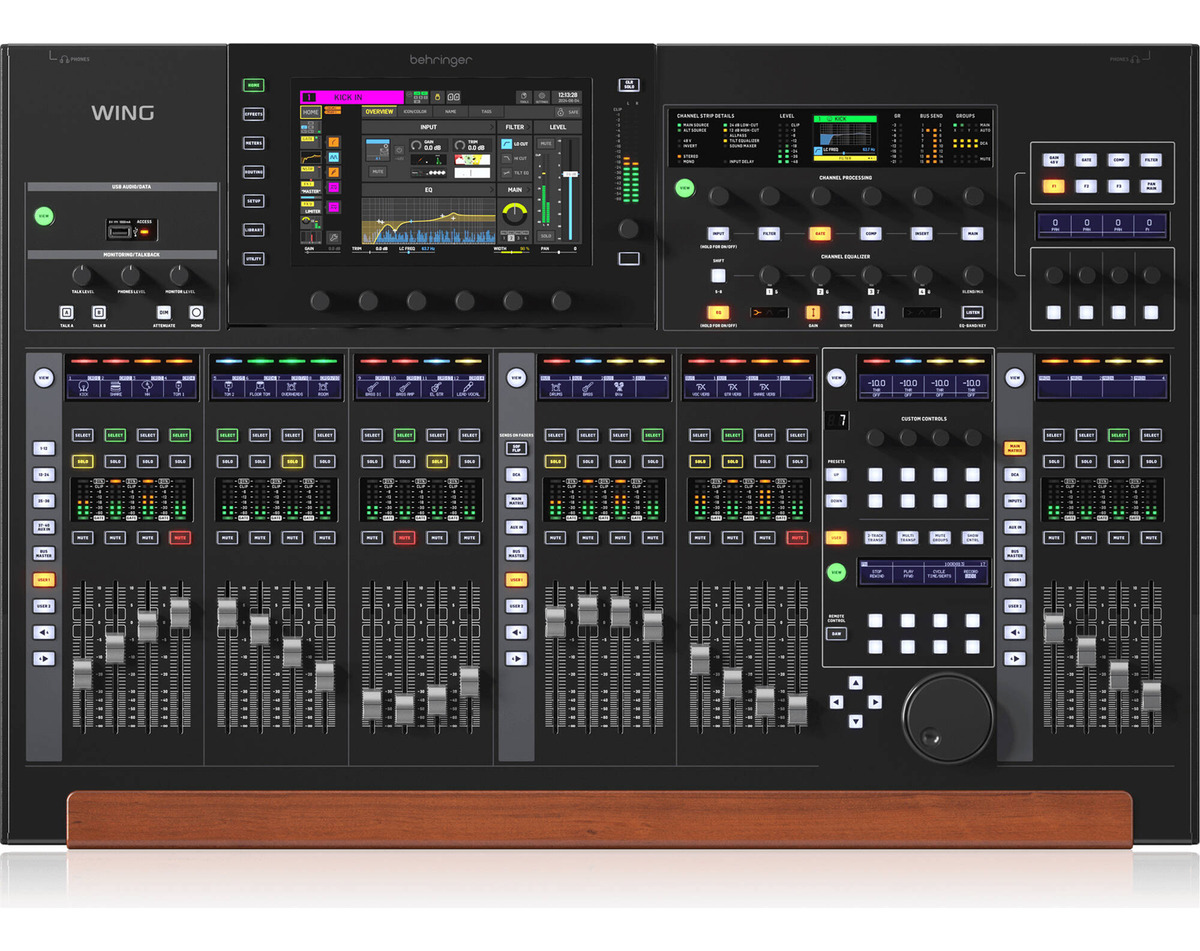This screenshot has height=951, width=1200.
Task: Open the Tags tab on touchscreen
Action: pos(486,112)
